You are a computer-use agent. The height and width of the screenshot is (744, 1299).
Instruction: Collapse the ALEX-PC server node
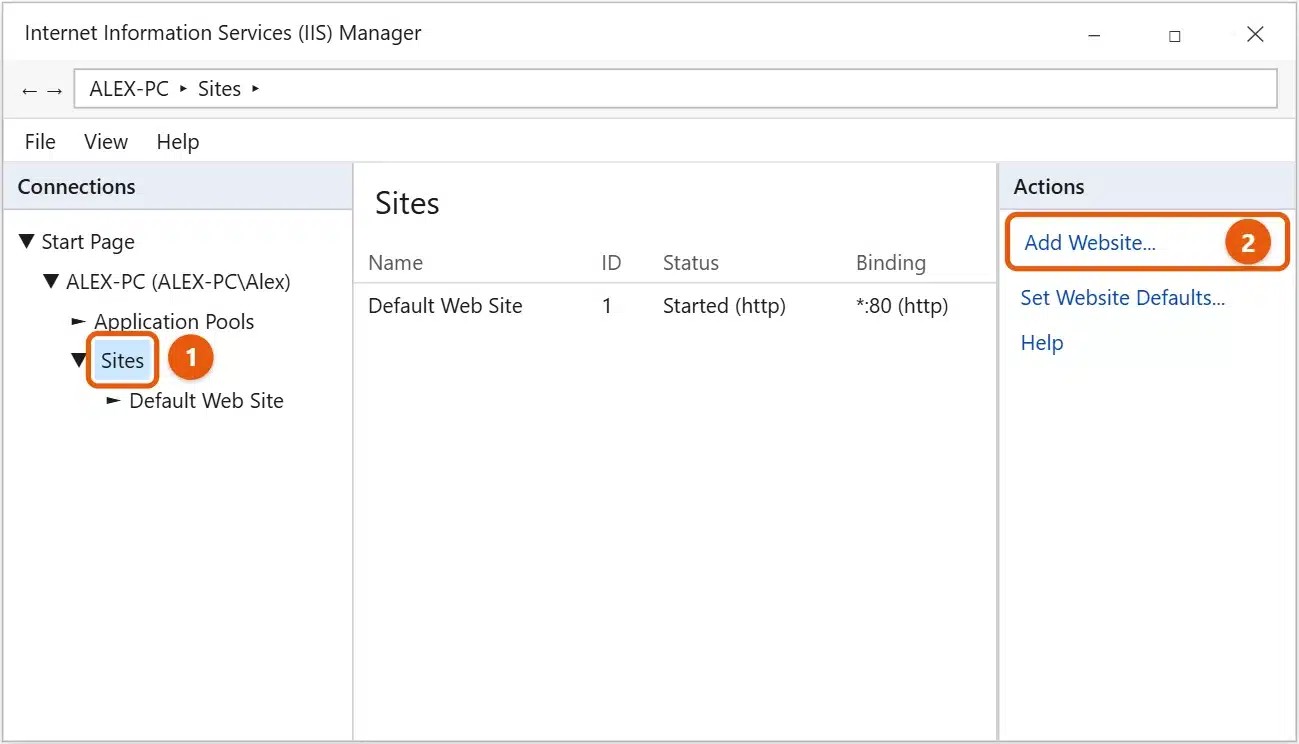pyautogui.click(x=51, y=281)
